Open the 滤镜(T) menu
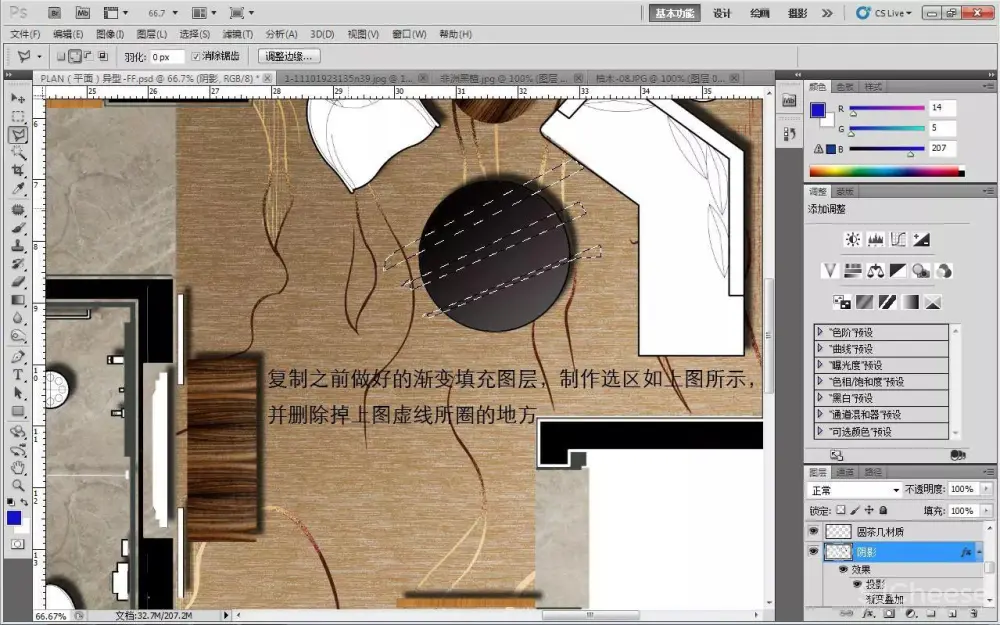This screenshot has height=625, width=1000. pos(234,34)
